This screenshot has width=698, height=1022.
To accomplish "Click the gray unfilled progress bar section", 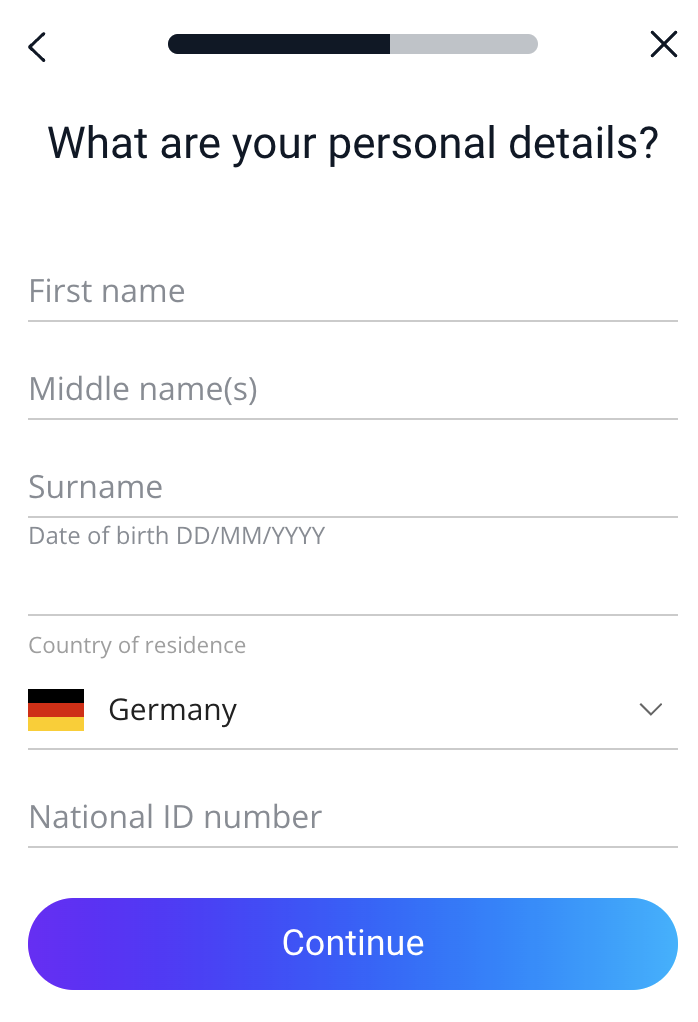I will tap(463, 44).
